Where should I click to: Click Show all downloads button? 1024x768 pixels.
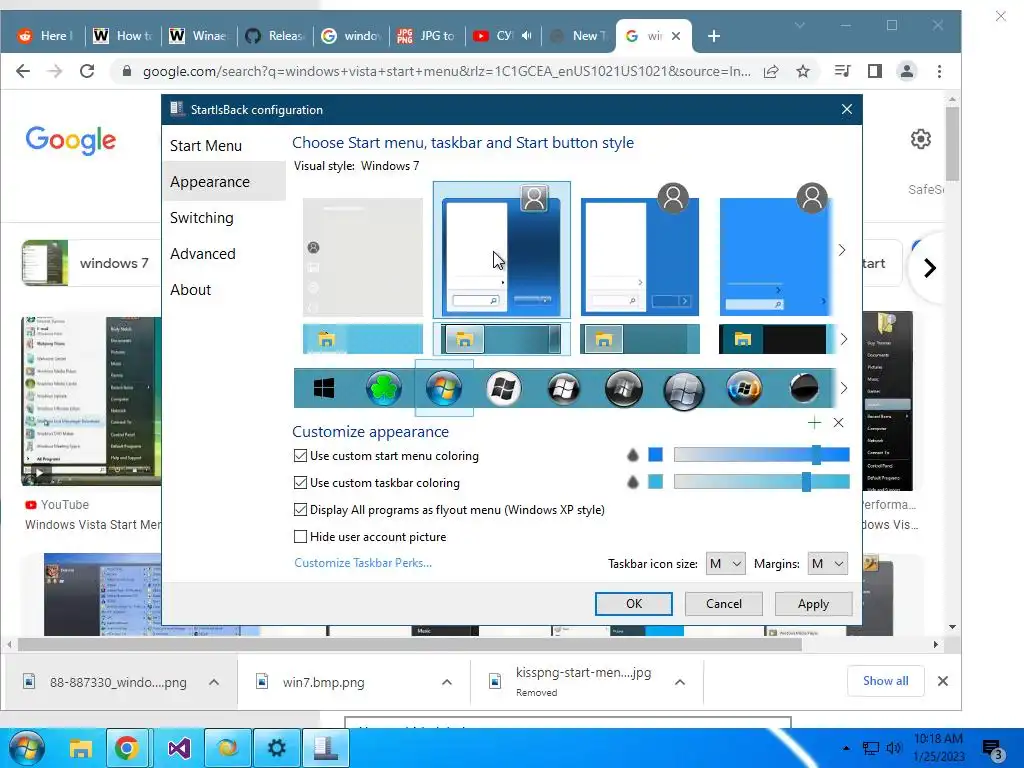click(886, 681)
